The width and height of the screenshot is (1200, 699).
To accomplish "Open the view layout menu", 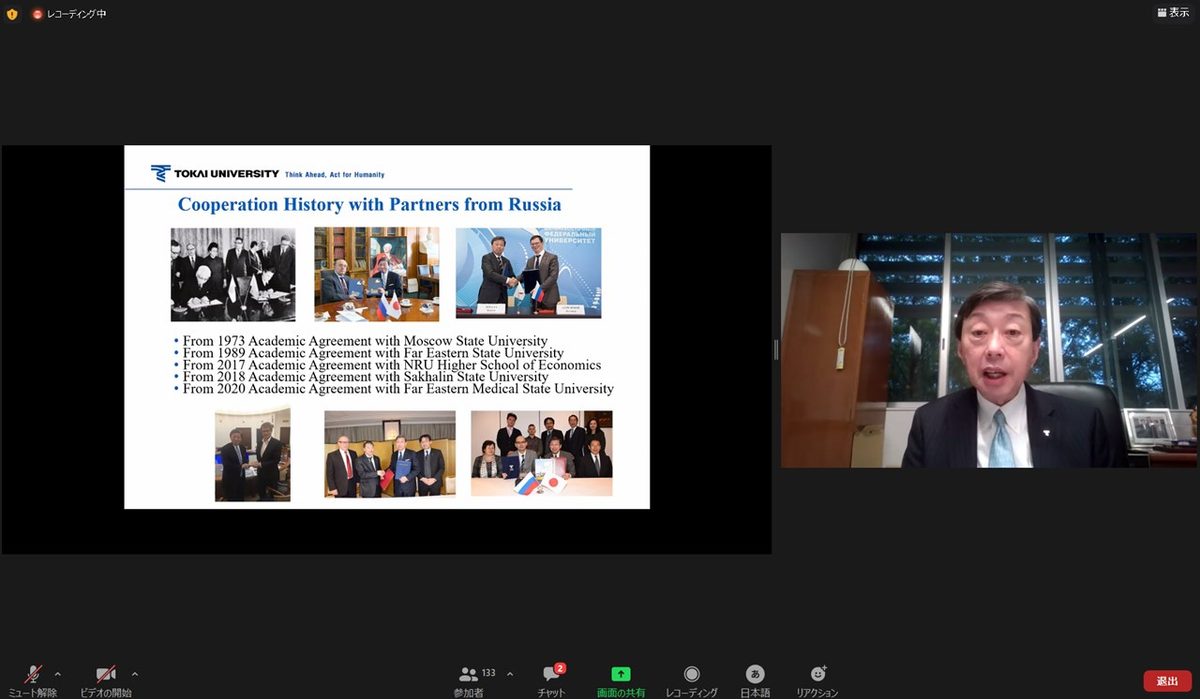I will pos(1173,13).
